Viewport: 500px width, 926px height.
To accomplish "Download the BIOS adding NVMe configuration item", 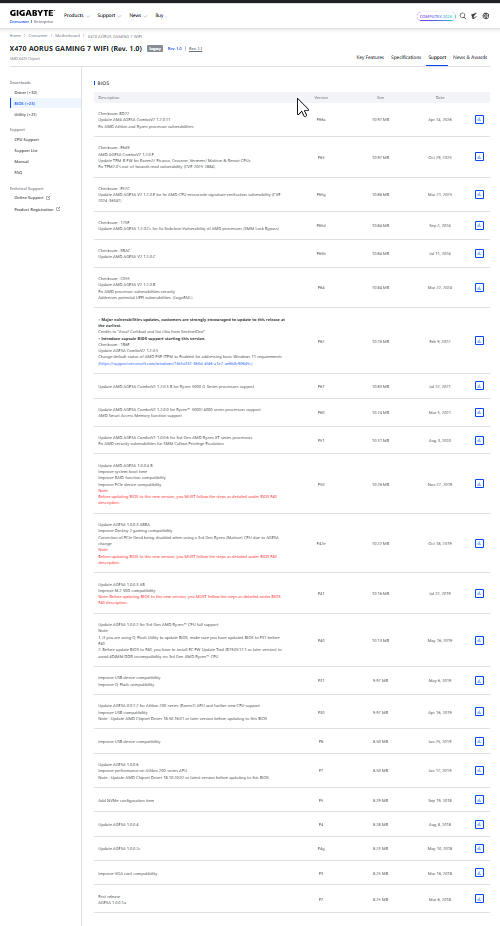I will (479, 800).
